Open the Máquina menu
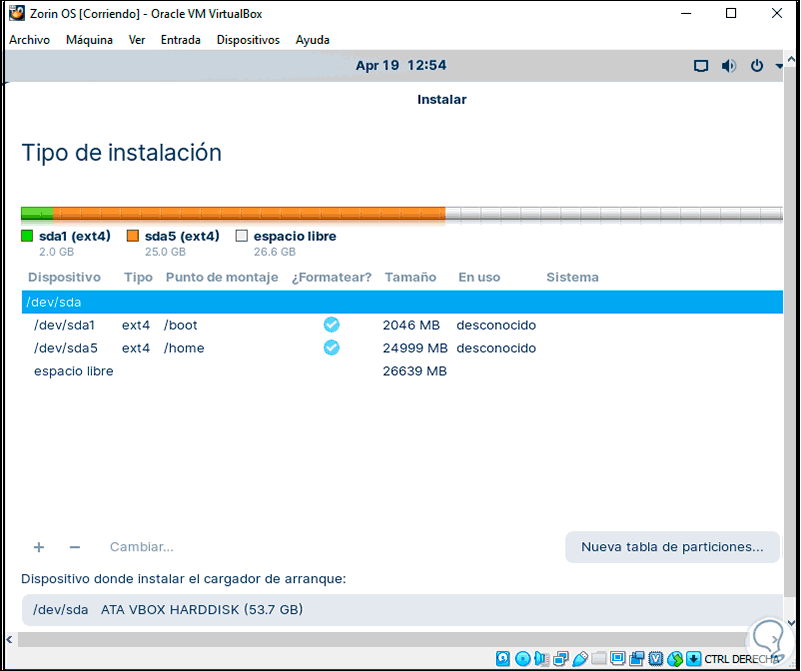801x671 pixels. coord(89,40)
